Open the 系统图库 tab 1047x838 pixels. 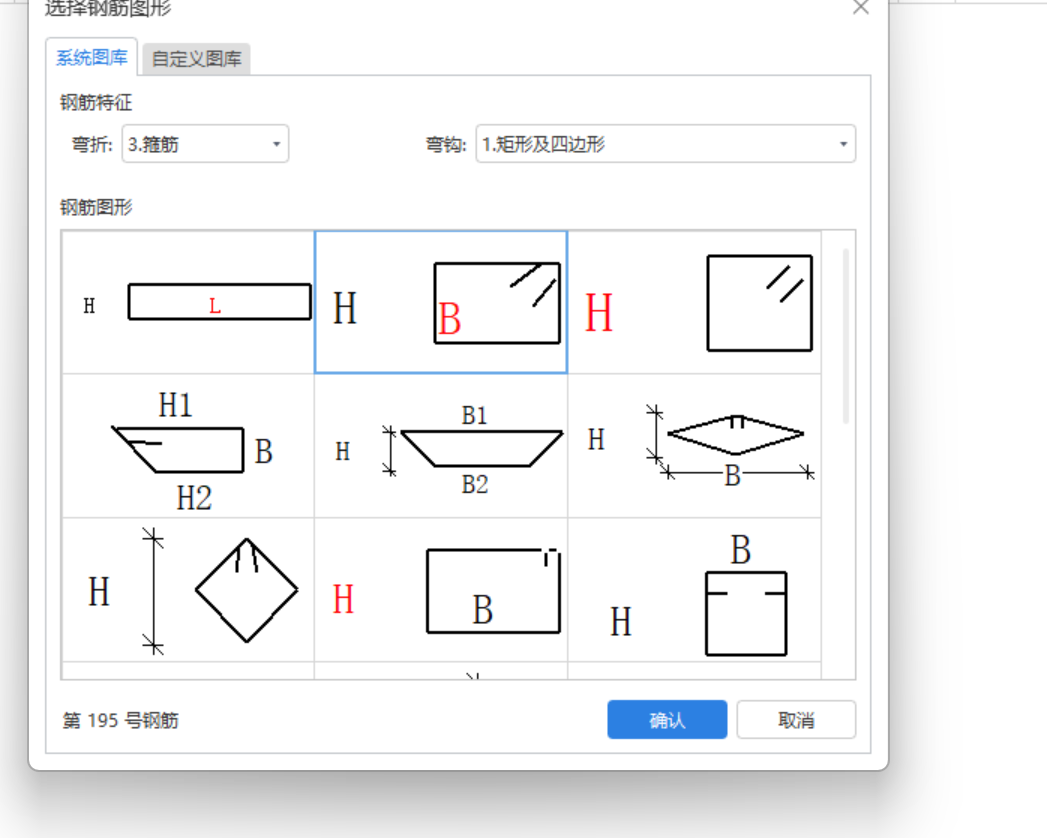coord(91,58)
